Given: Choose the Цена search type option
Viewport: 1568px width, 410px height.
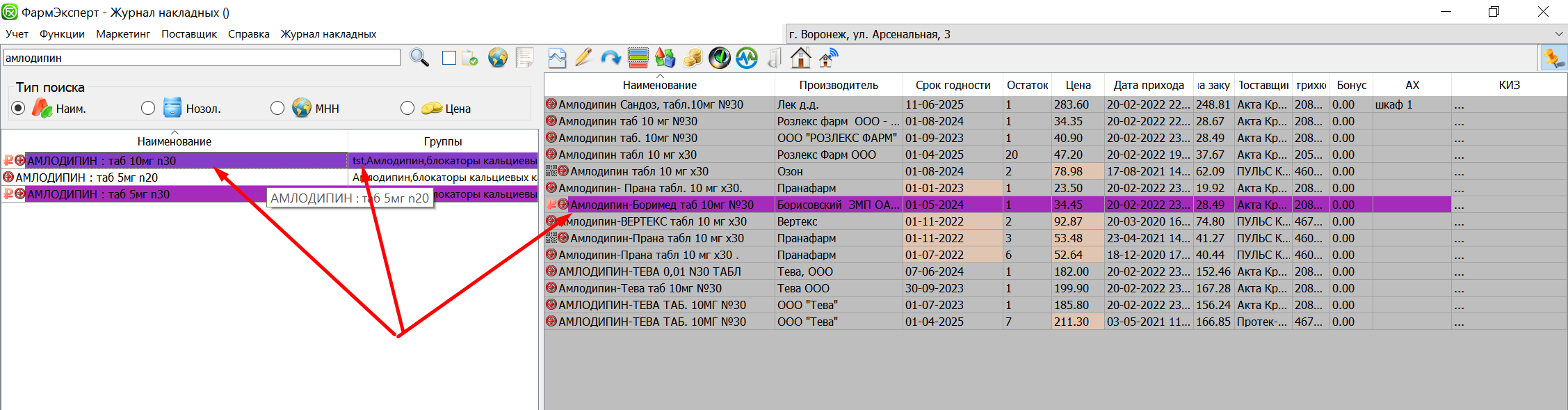Looking at the screenshot, I should point(407,108).
